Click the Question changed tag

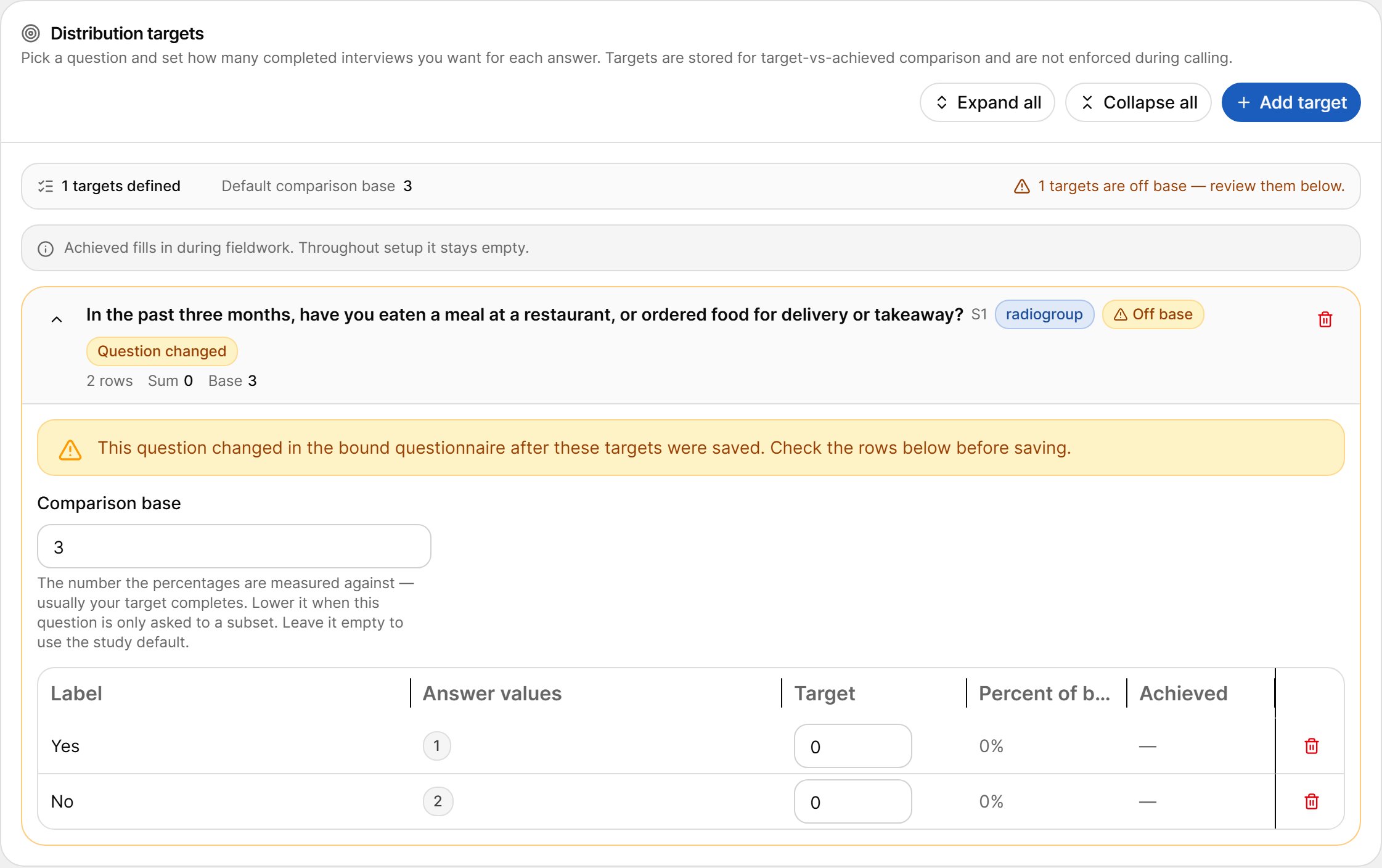[162, 351]
